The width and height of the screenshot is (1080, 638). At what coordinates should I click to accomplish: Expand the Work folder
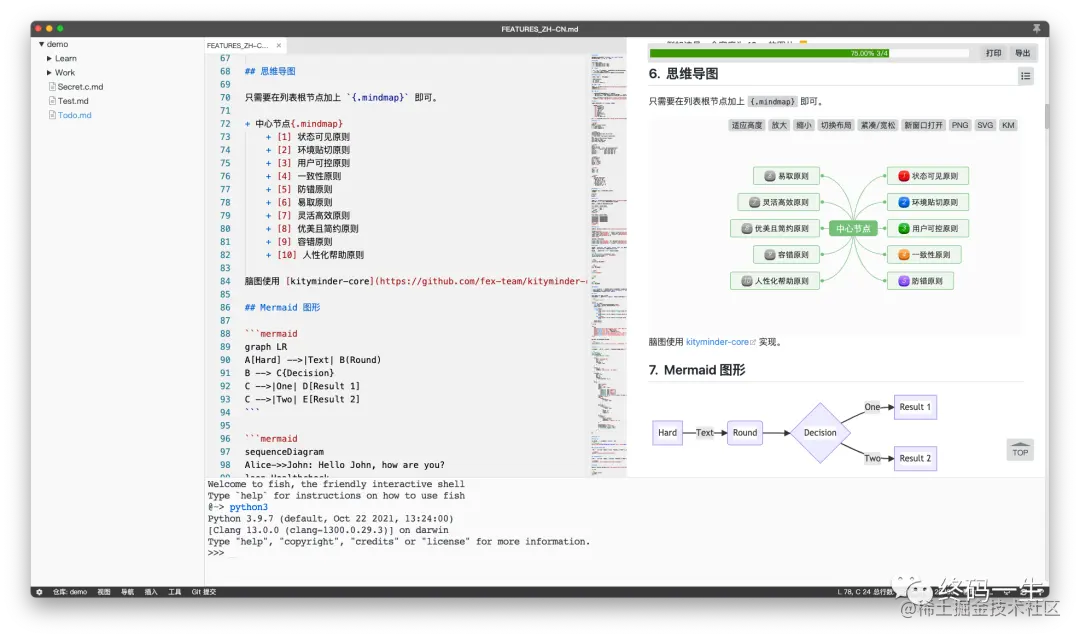[x=49, y=72]
